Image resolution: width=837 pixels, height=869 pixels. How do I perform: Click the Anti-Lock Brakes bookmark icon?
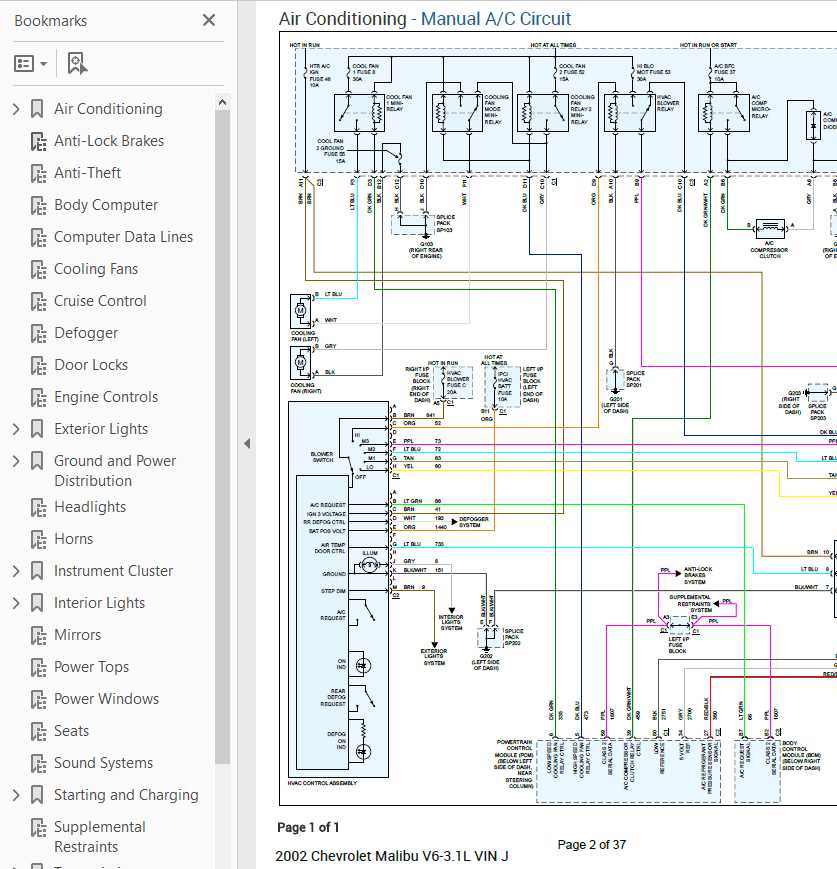point(38,141)
